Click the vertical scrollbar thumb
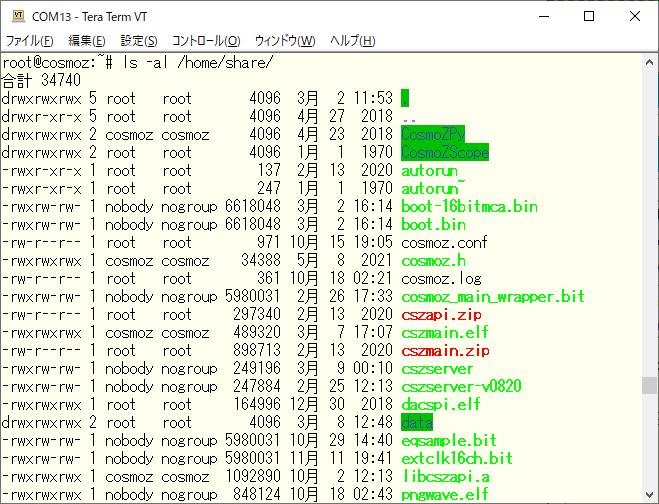Image resolution: width=659 pixels, height=504 pixels. (650, 386)
